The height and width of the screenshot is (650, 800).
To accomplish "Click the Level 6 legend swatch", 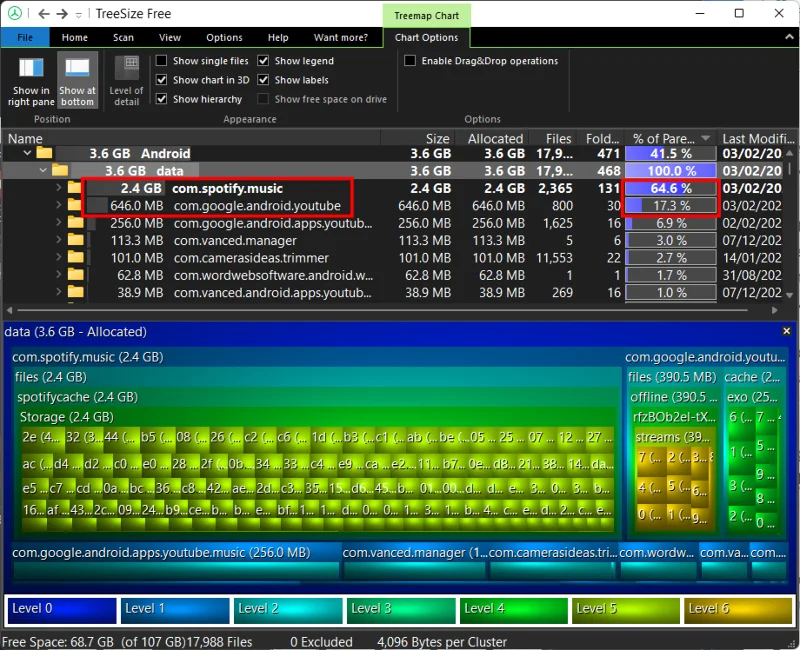I will pyautogui.click(x=738, y=610).
